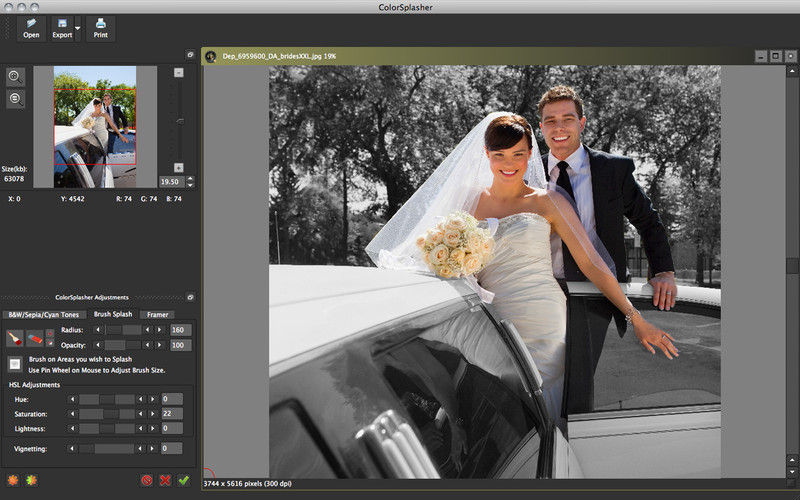Click the red prohibit reset icon
The width and height of the screenshot is (800, 500).
point(147,480)
